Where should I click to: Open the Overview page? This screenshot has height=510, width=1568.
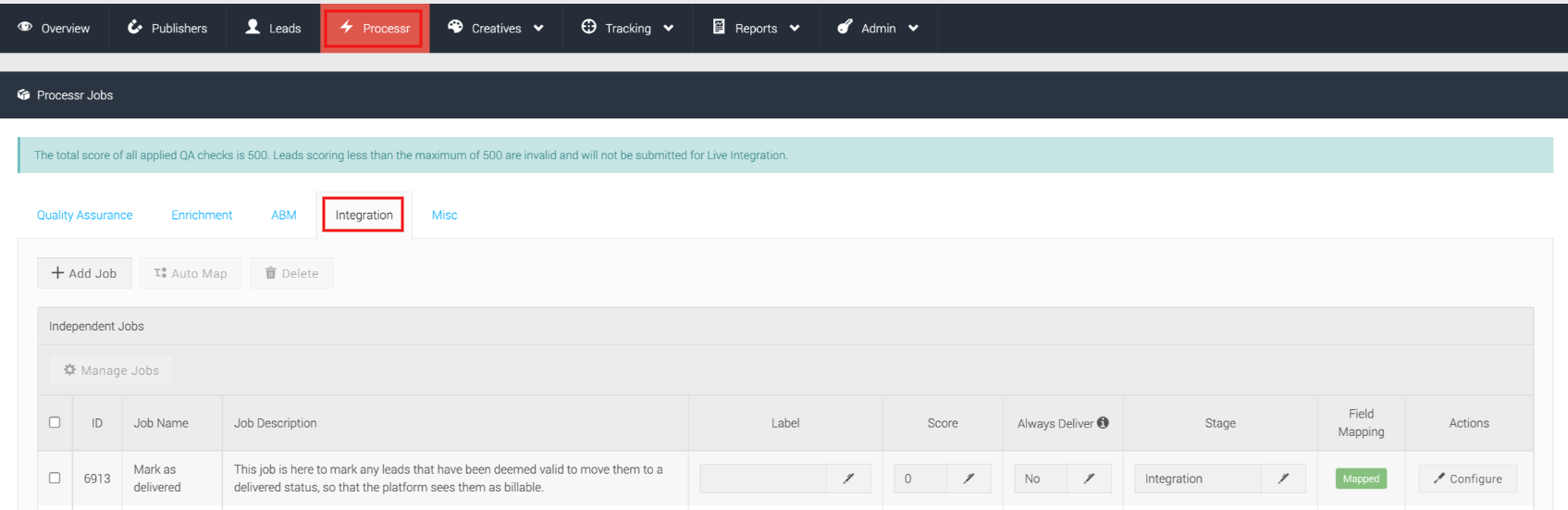tap(54, 28)
